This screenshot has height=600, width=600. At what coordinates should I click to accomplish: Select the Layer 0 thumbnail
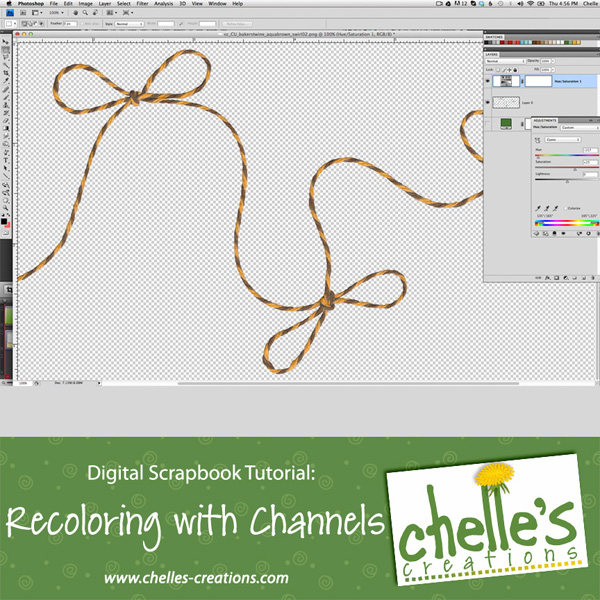pyautogui.click(x=506, y=103)
